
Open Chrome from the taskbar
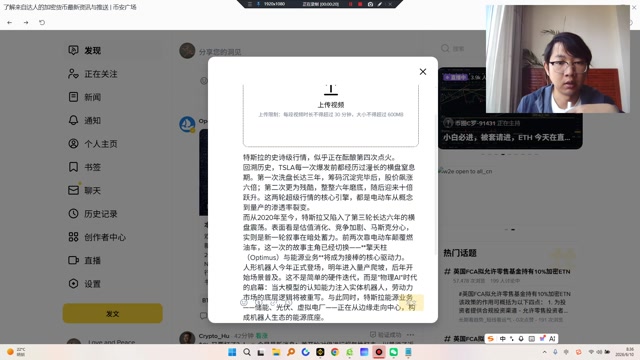335,352
